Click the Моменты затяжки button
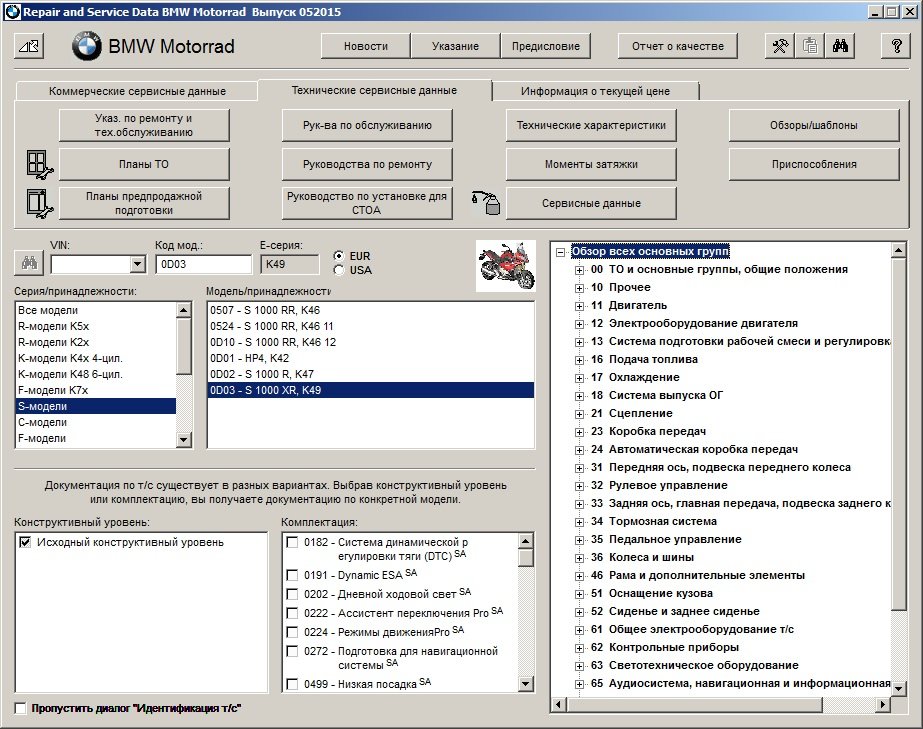Viewport: 923px width, 729px height. (591, 164)
